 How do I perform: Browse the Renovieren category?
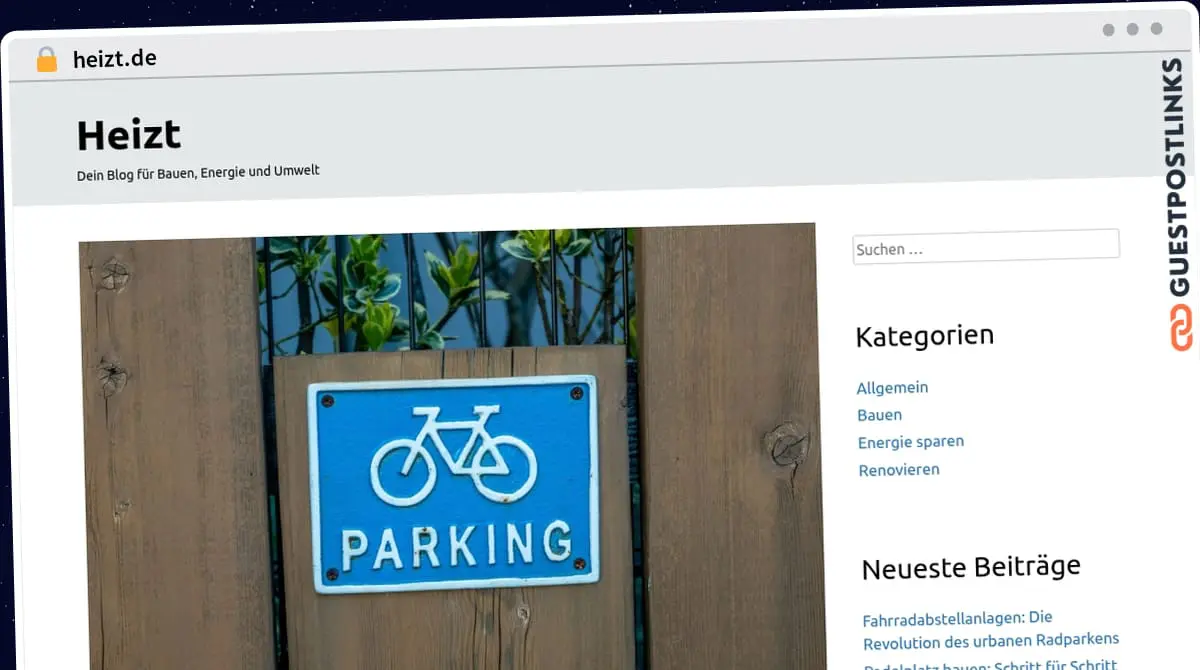click(898, 470)
